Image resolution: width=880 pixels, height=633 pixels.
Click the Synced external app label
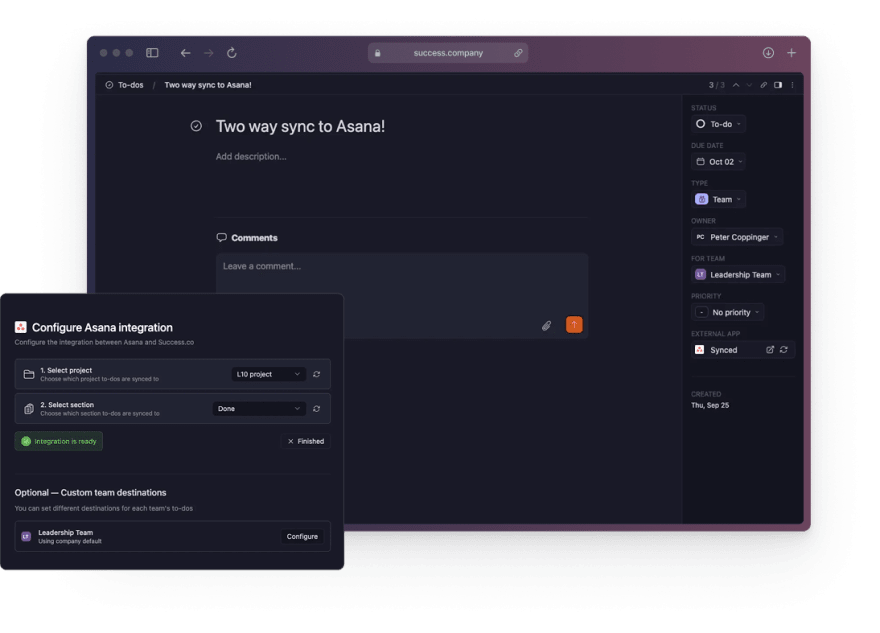pyautogui.click(x=723, y=350)
